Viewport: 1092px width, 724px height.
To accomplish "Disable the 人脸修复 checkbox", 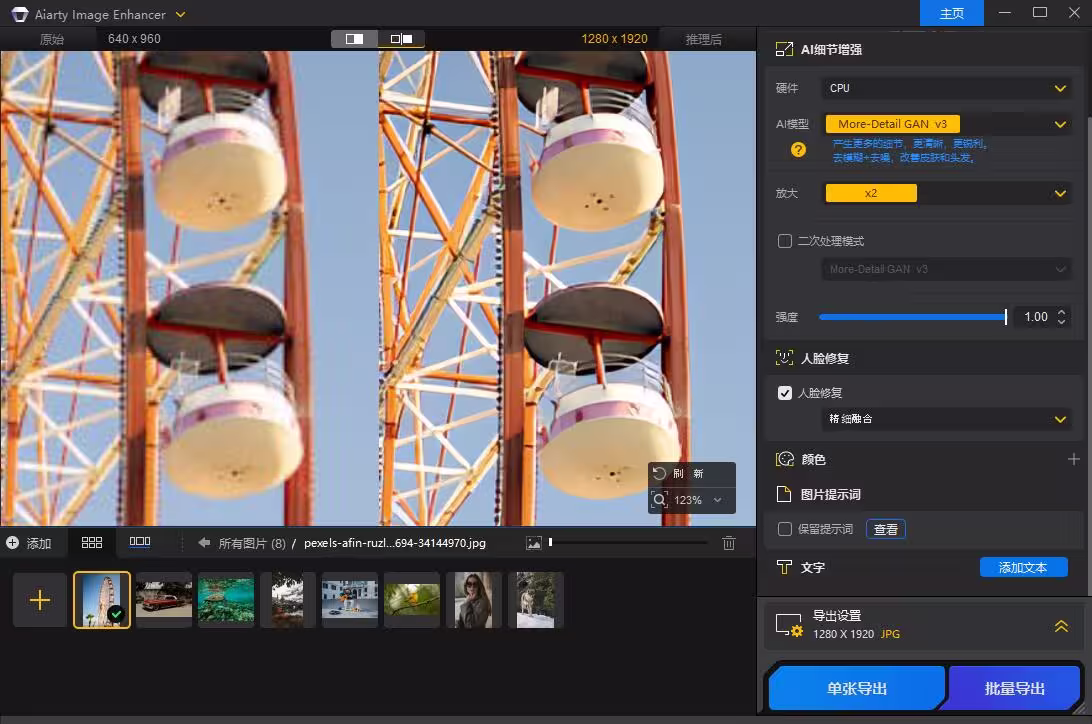I will (x=785, y=392).
